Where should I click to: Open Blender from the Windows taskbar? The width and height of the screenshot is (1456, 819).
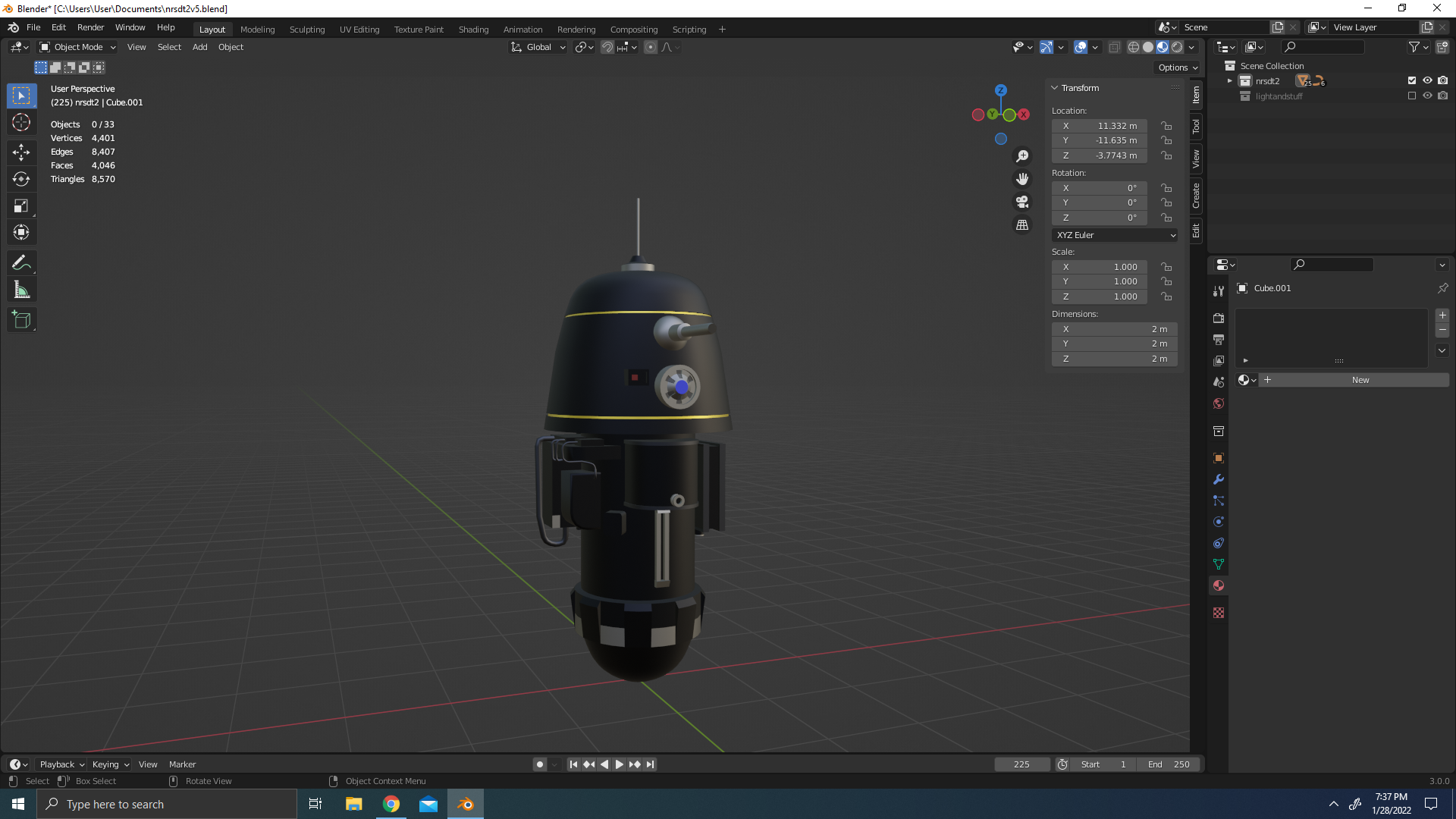click(x=466, y=804)
